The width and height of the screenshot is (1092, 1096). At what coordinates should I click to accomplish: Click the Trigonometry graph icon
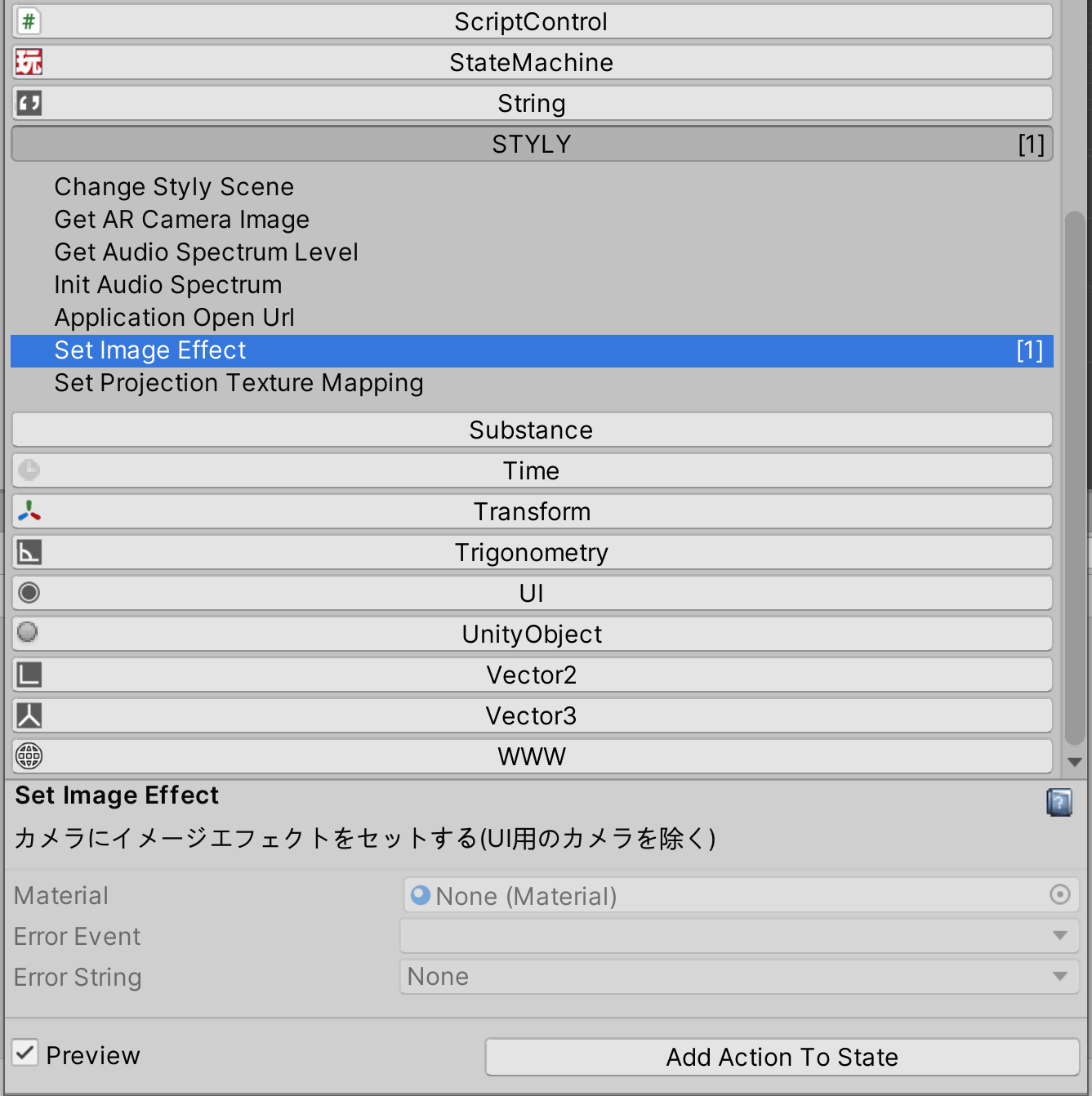28,552
